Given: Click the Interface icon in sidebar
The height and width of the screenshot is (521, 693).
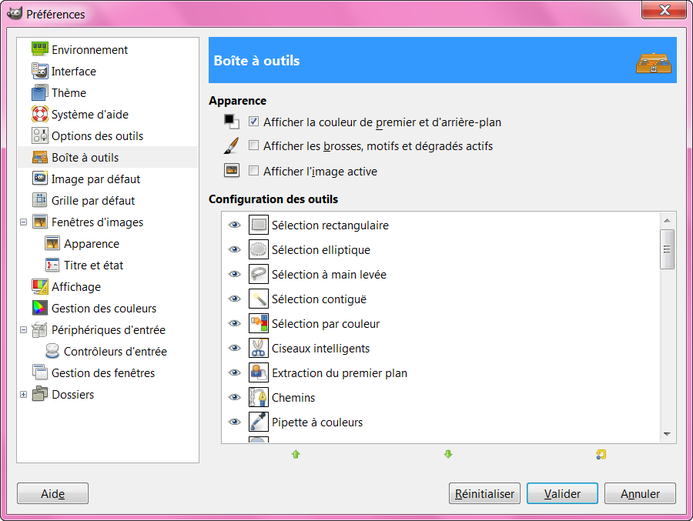Looking at the screenshot, I should [x=40, y=71].
